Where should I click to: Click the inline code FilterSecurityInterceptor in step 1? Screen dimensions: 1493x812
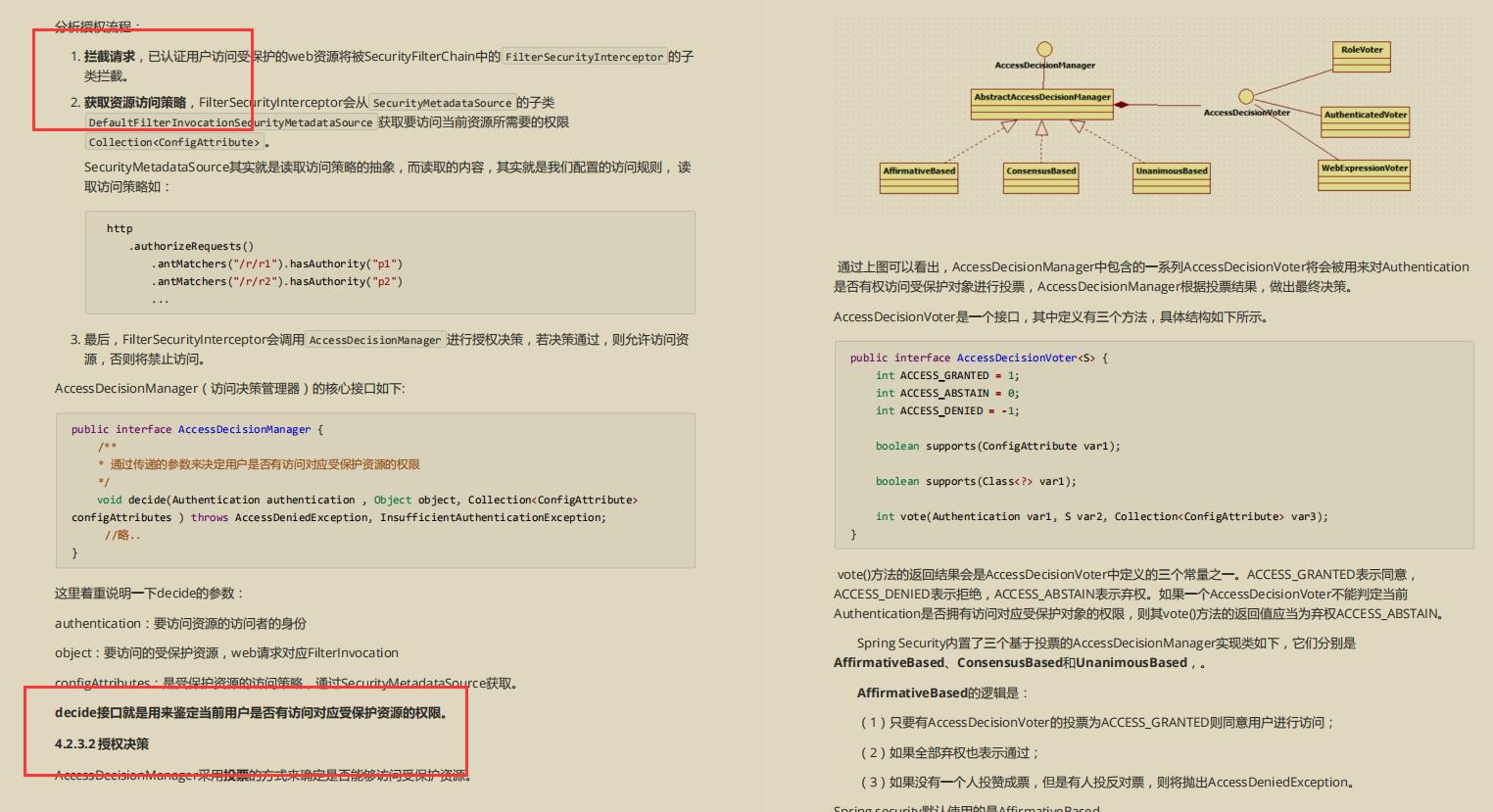coord(585,57)
